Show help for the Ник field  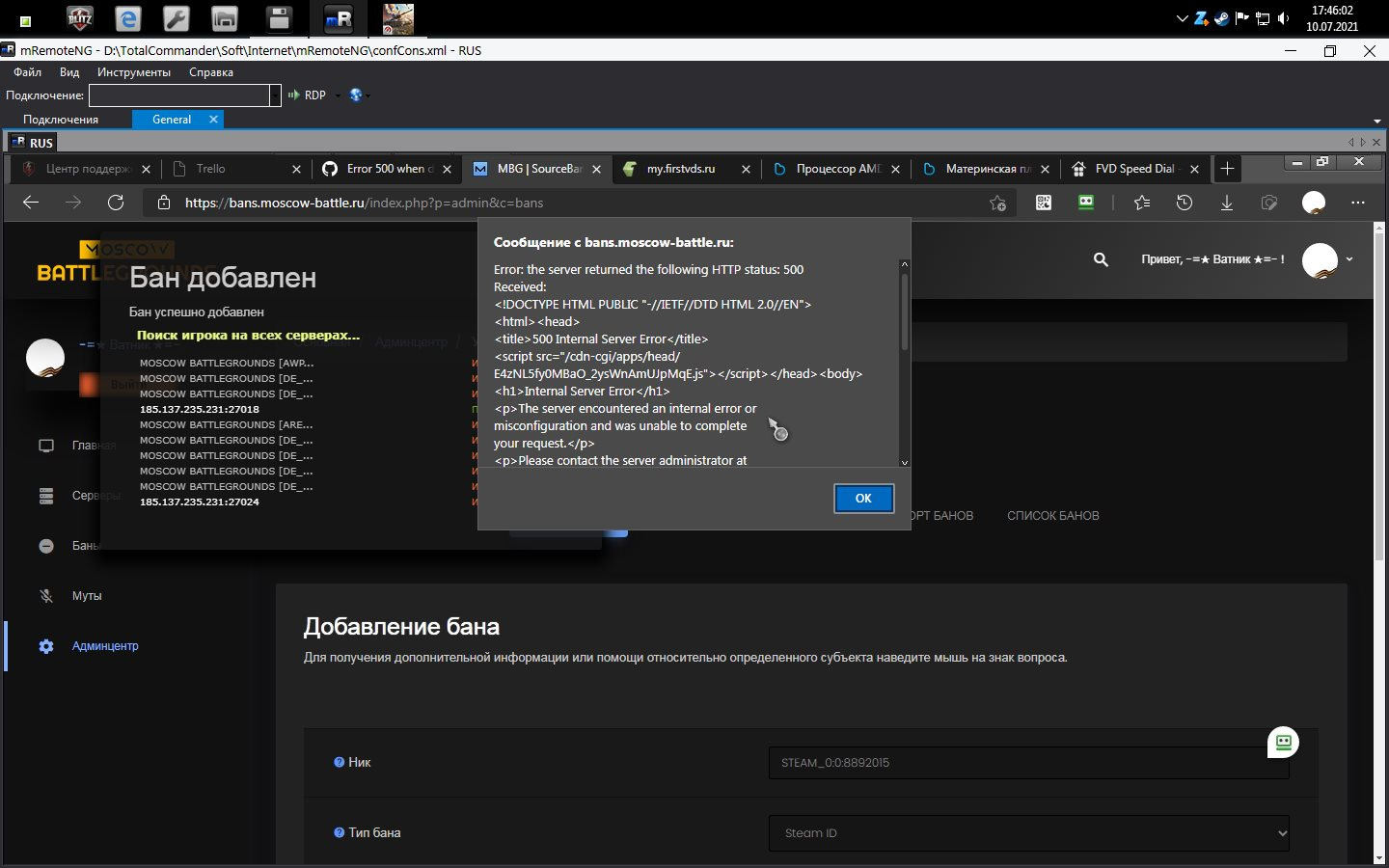(339, 762)
